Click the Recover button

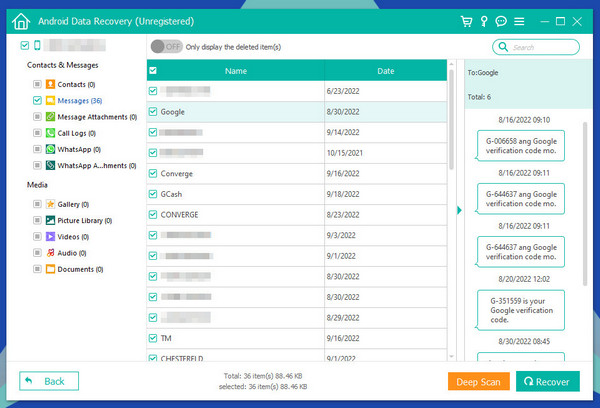548,381
